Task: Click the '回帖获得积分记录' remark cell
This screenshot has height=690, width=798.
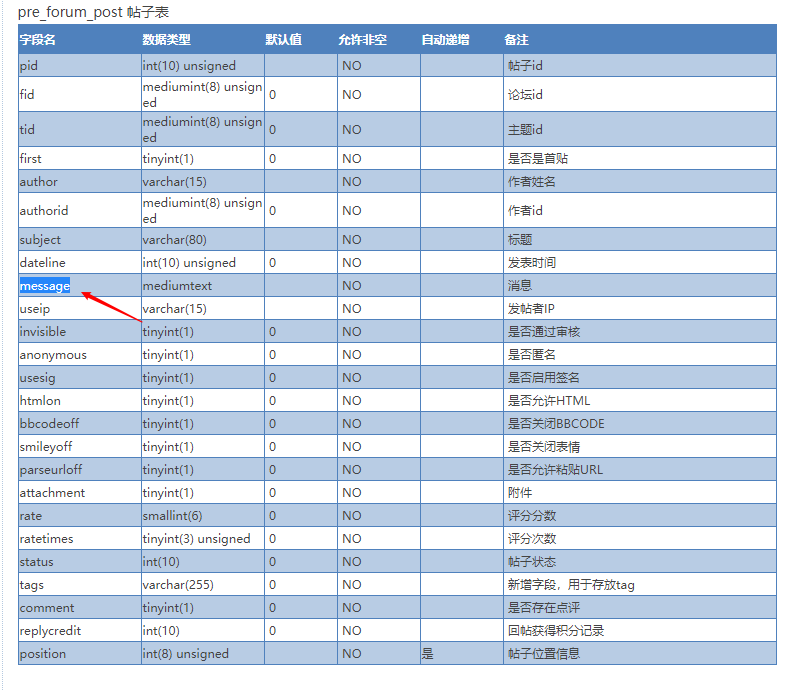Action: pyautogui.click(x=640, y=630)
